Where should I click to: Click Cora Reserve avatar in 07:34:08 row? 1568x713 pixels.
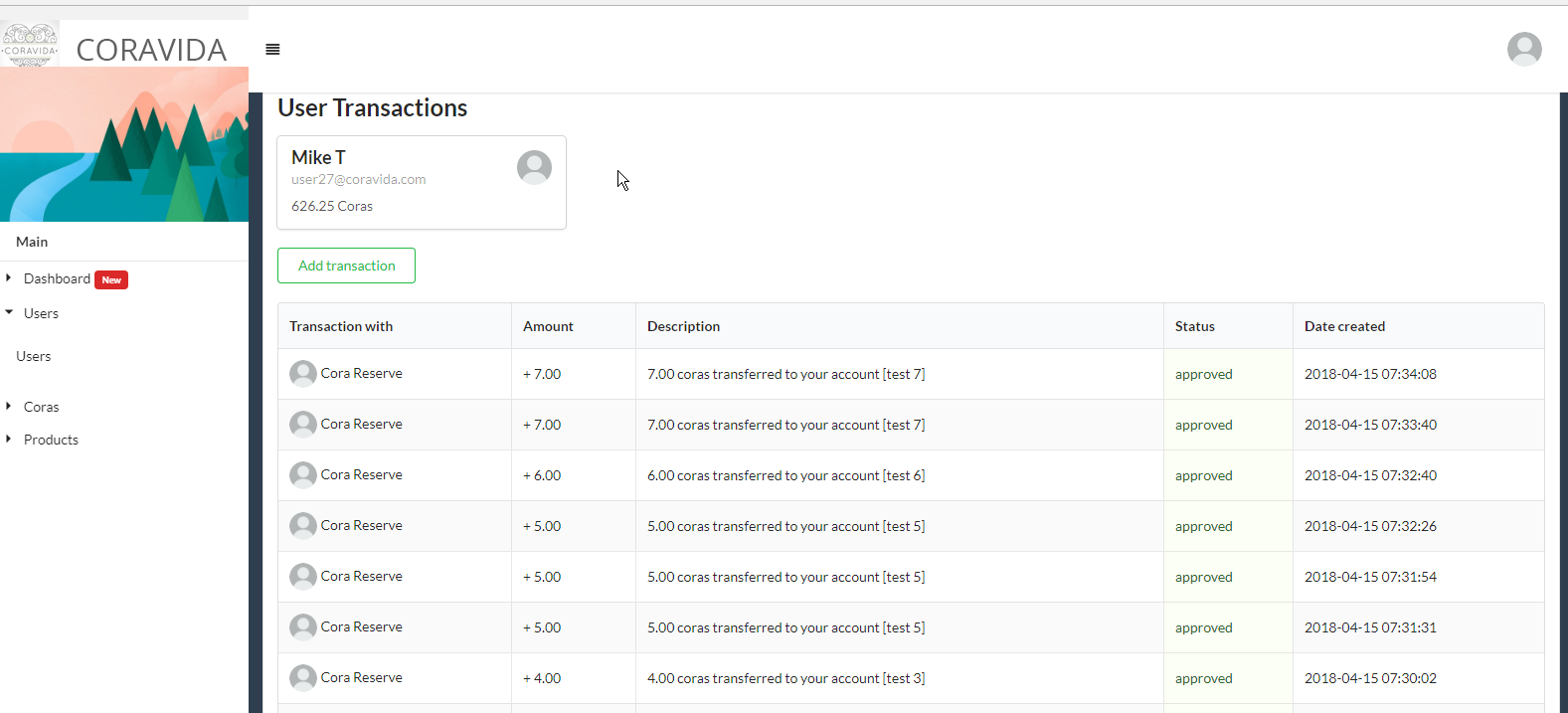(303, 374)
